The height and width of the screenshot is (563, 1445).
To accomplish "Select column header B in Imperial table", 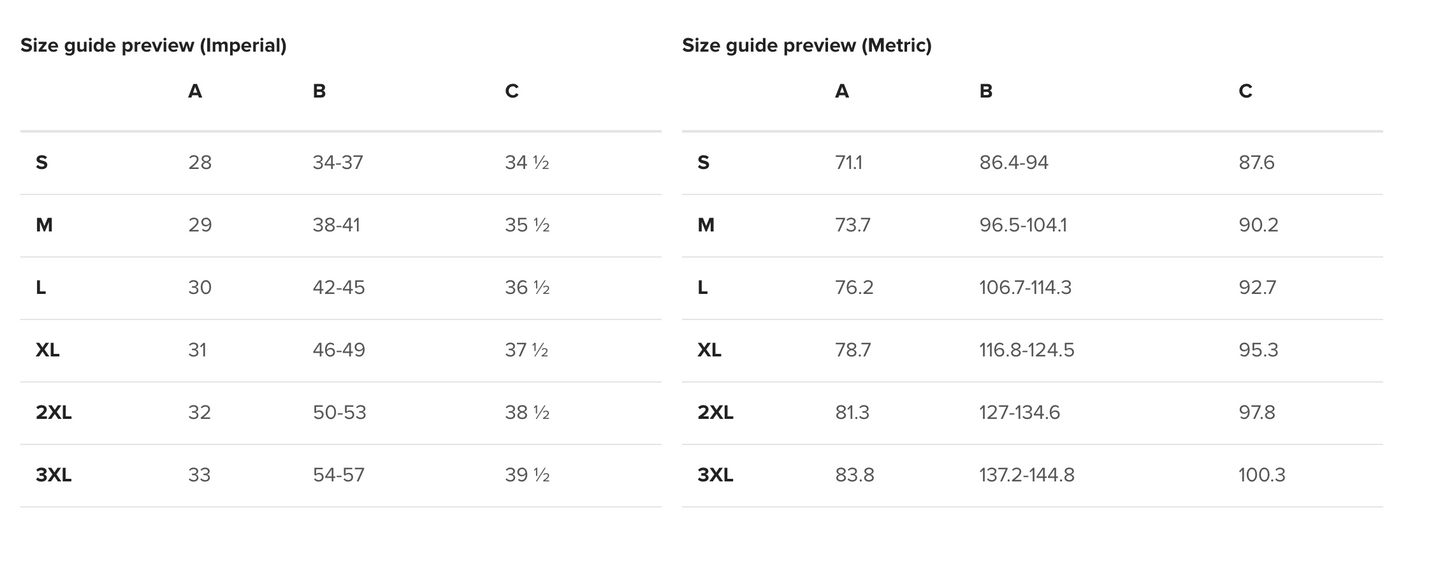I will [x=319, y=92].
